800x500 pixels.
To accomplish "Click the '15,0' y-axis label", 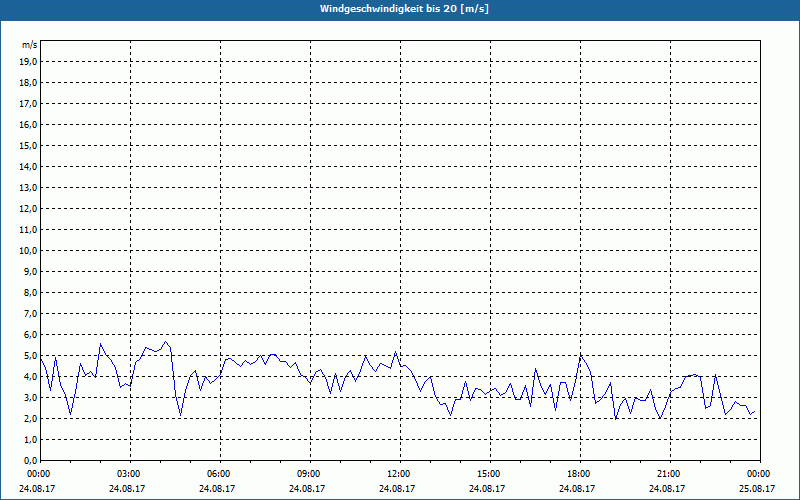I will (x=28, y=145).
